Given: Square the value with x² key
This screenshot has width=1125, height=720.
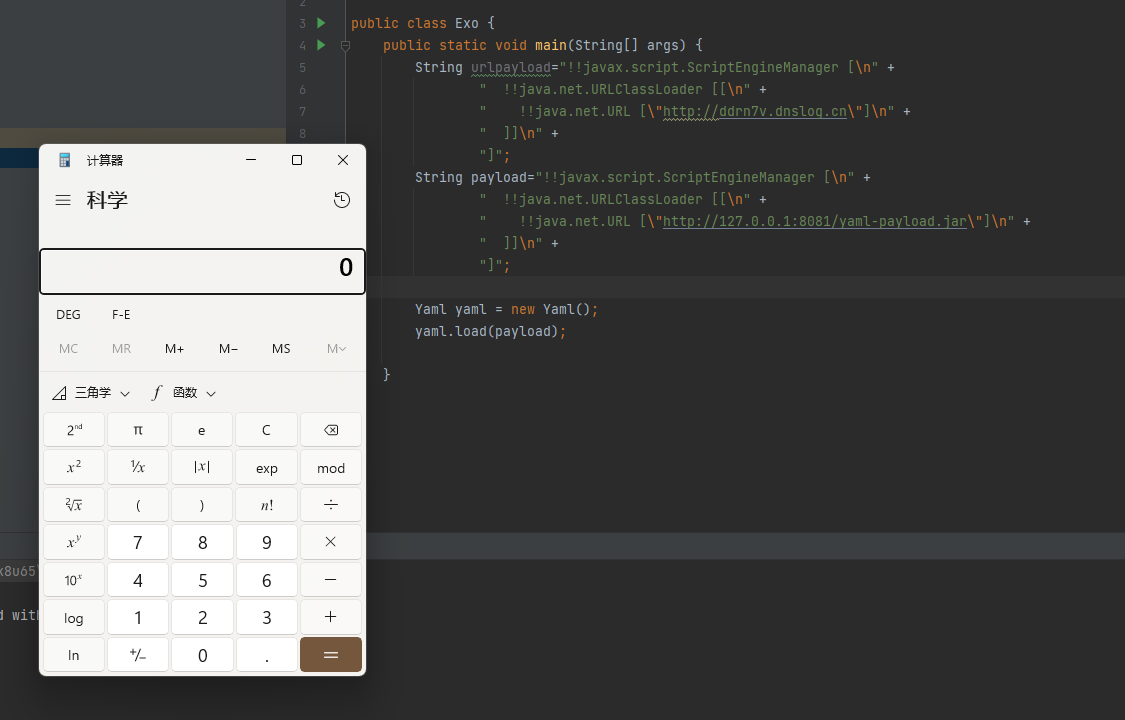Looking at the screenshot, I should pos(74,468).
